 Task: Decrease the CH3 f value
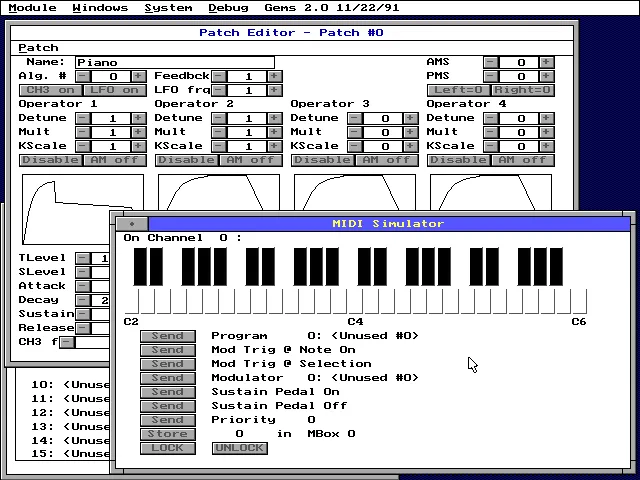pyautogui.click(x=67, y=342)
